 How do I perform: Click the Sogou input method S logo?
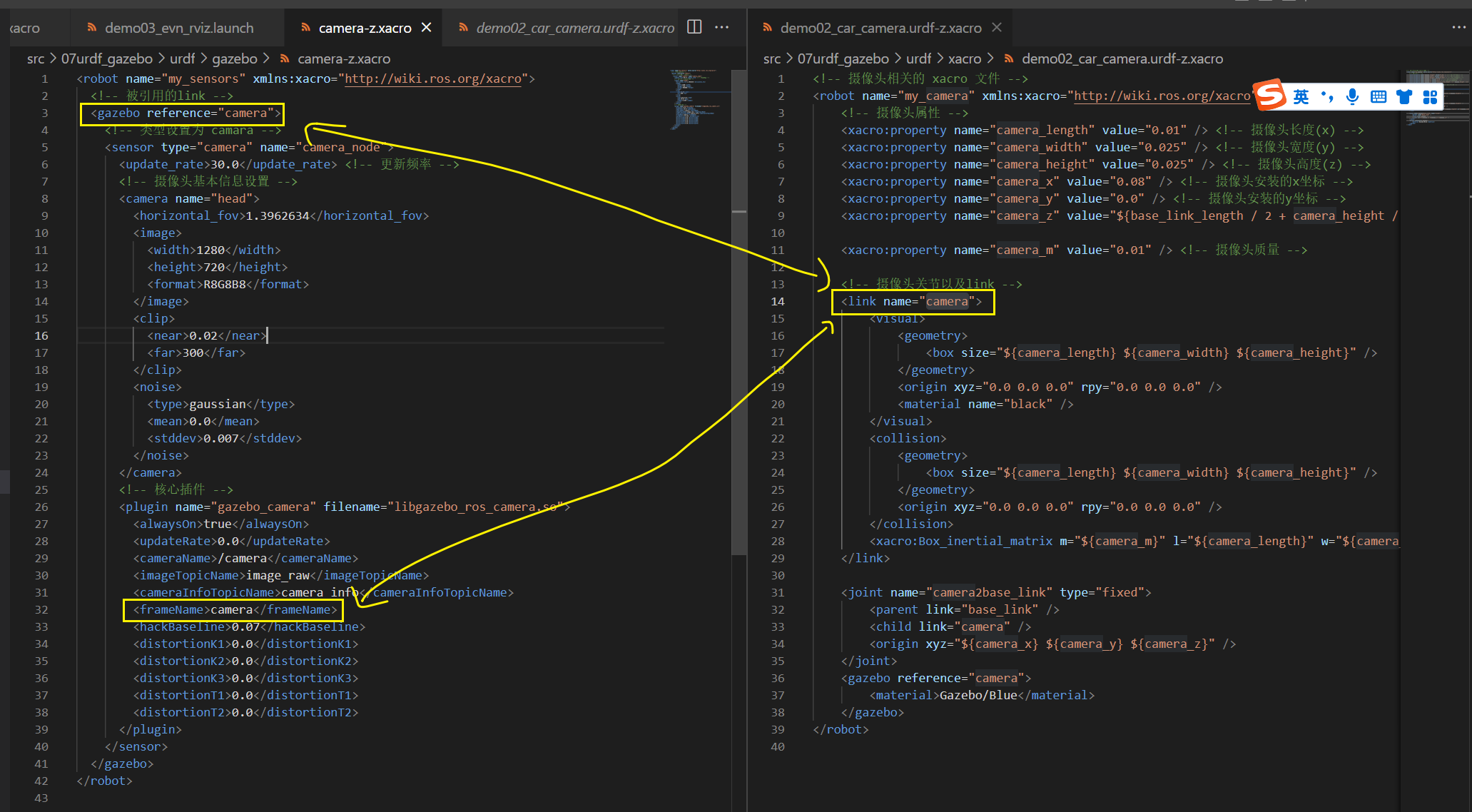[x=1271, y=95]
